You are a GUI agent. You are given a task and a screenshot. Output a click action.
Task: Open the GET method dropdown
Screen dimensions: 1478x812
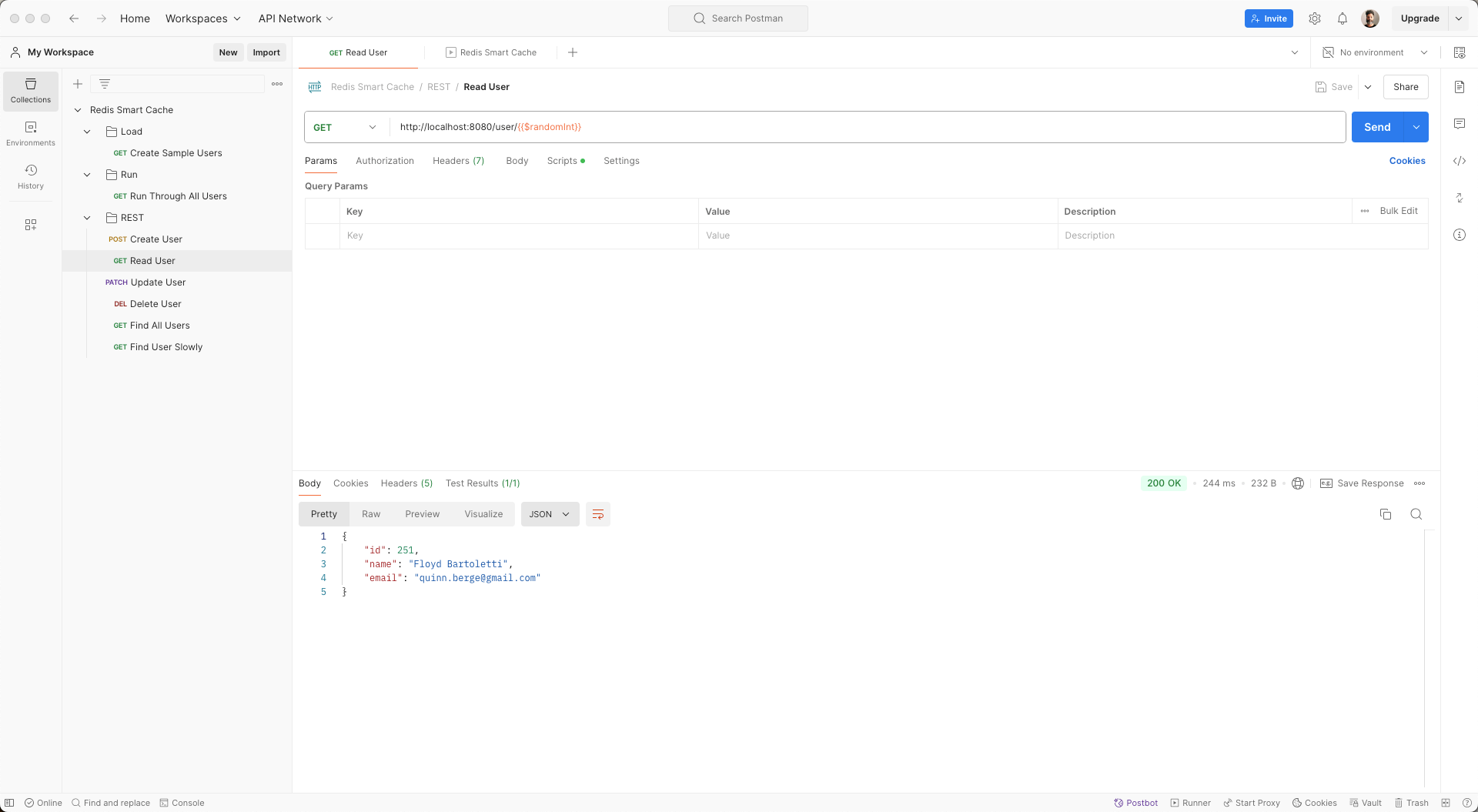coord(346,127)
